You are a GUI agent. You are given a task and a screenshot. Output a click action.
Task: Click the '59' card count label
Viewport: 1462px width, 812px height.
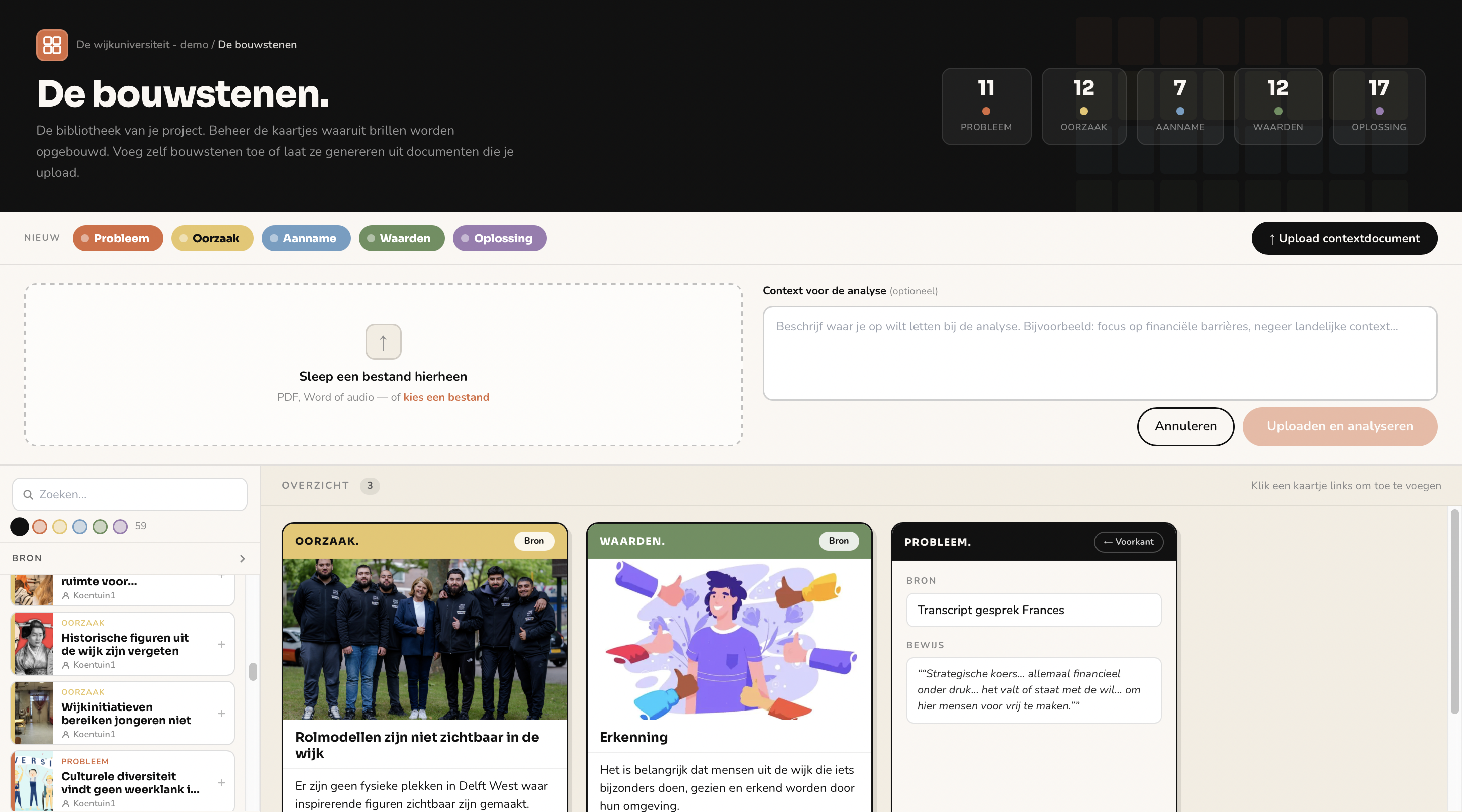click(x=141, y=526)
